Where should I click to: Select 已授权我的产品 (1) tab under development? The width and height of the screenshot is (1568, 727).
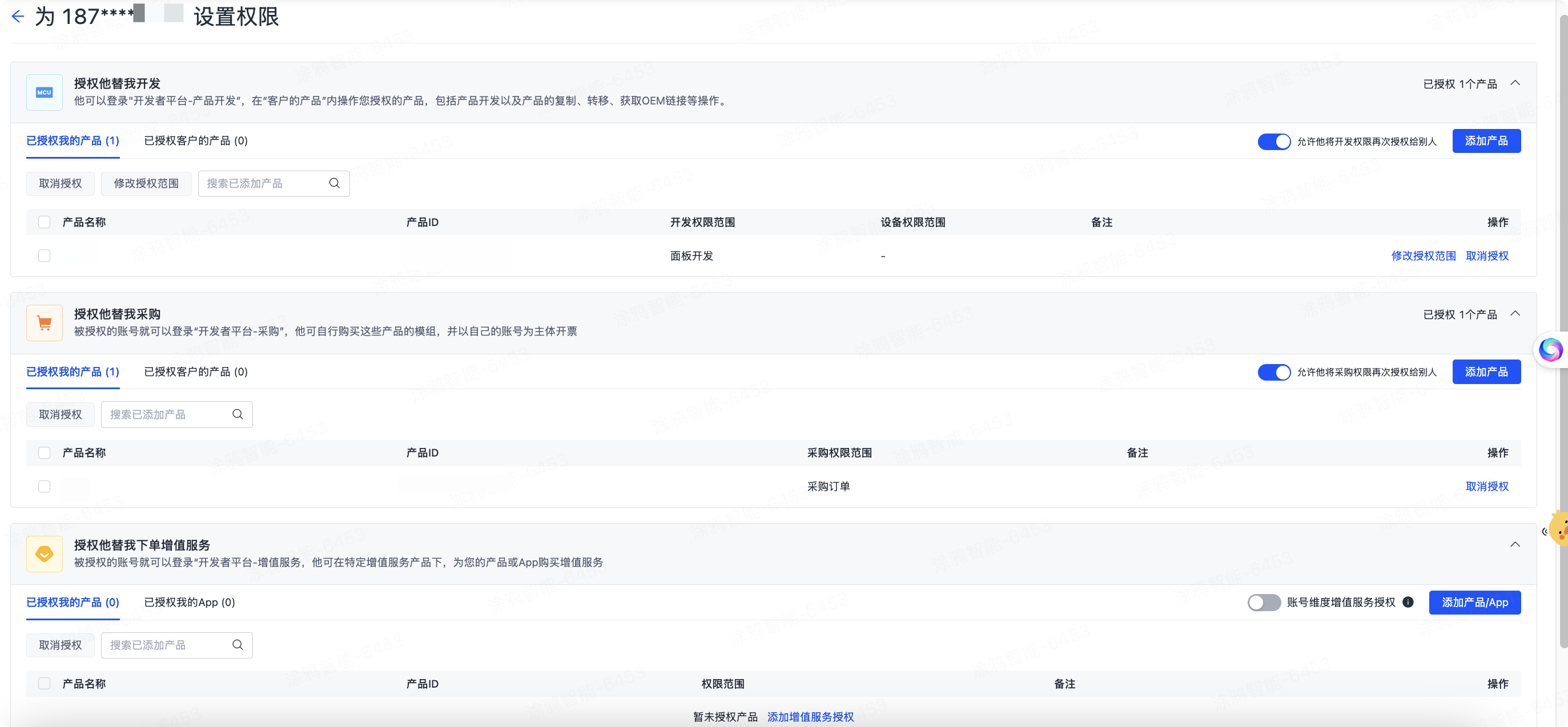[x=73, y=140]
